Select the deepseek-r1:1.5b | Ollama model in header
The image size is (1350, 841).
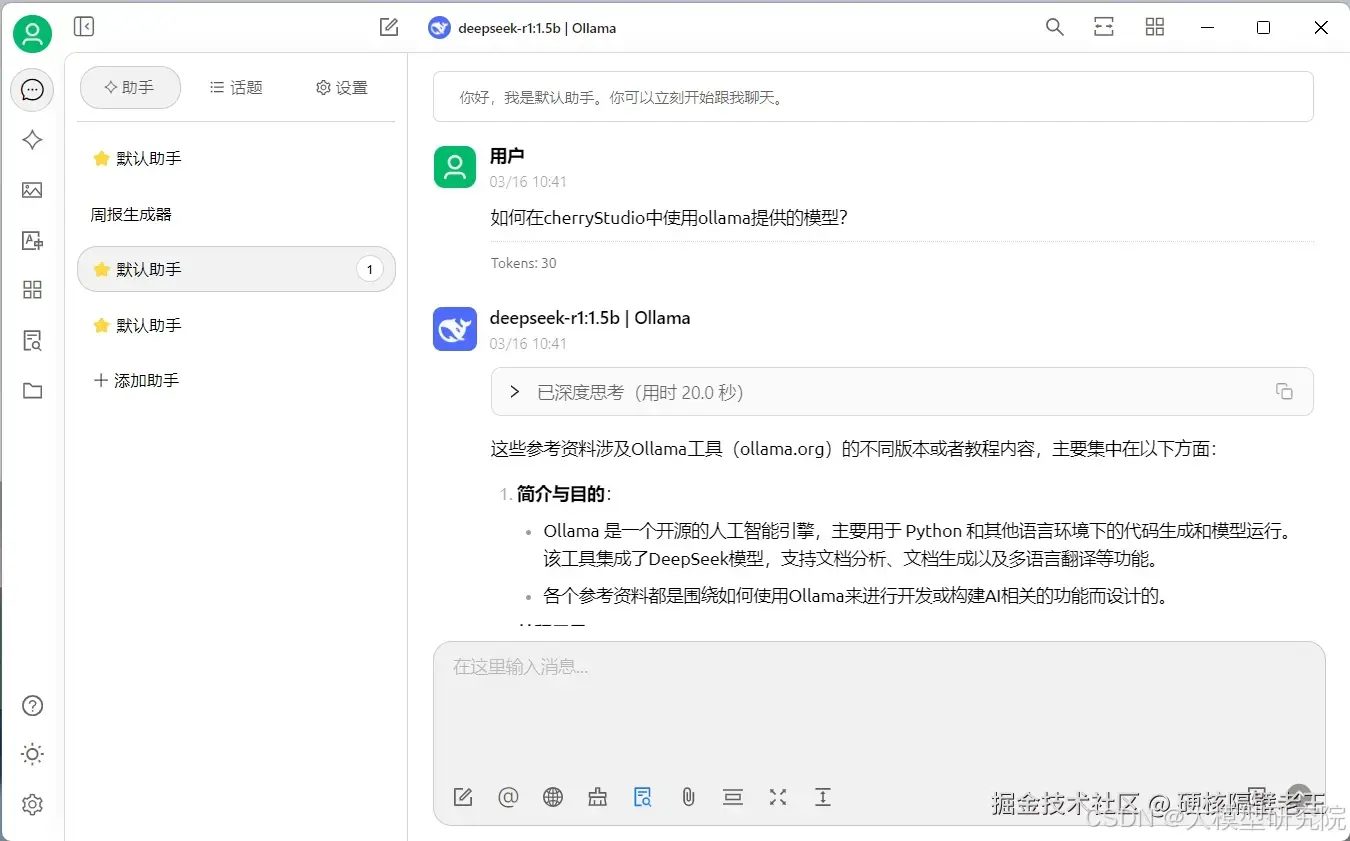[x=522, y=28]
